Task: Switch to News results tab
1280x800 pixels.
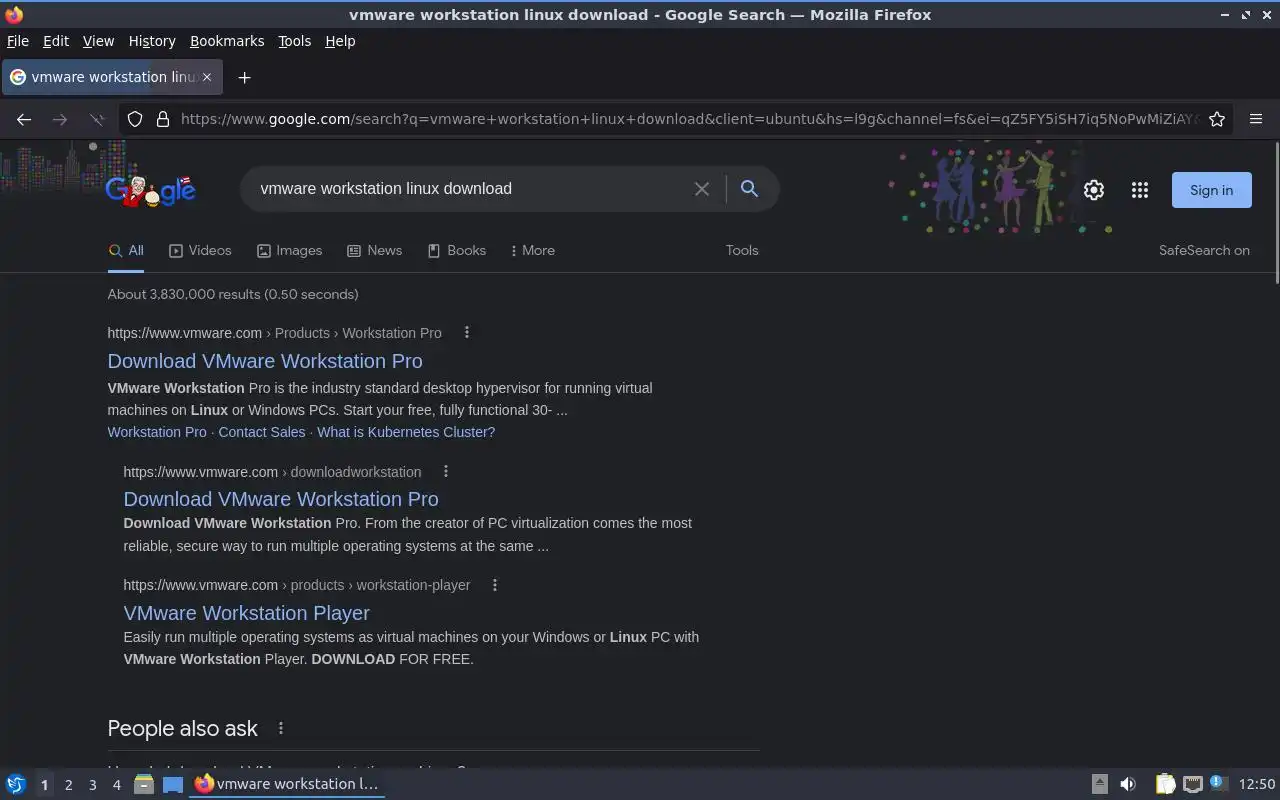Action: (374, 250)
